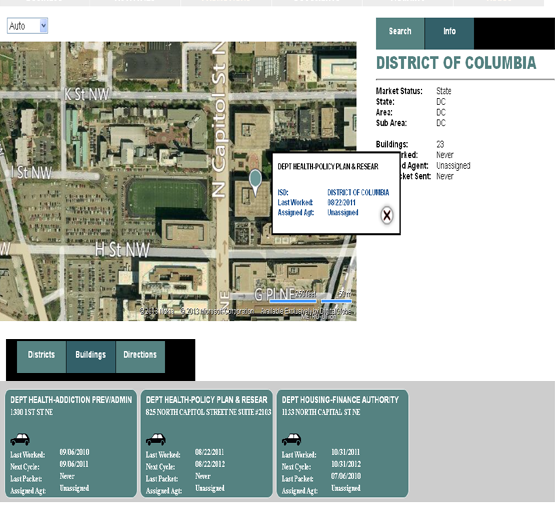This screenshot has height=525, width=555.
Task: Open the Buildings tab
Action: (91, 357)
